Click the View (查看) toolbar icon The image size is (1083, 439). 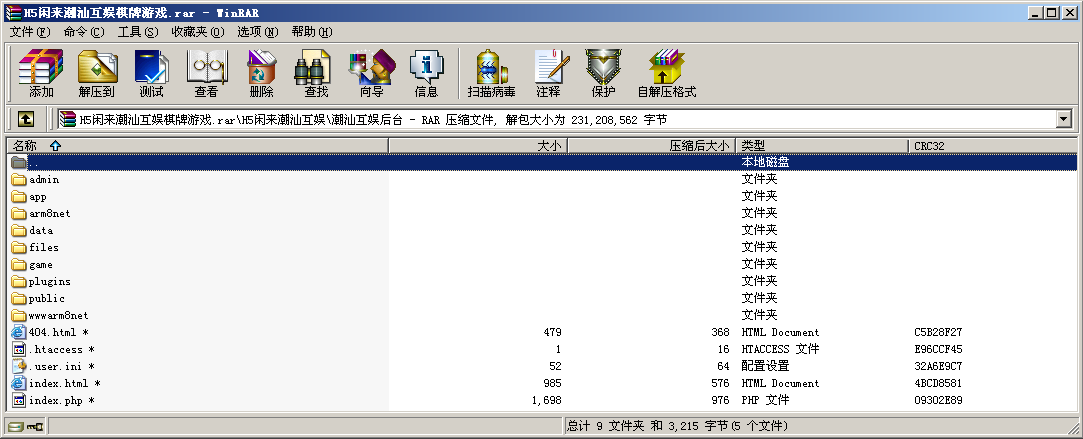coord(206,73)
